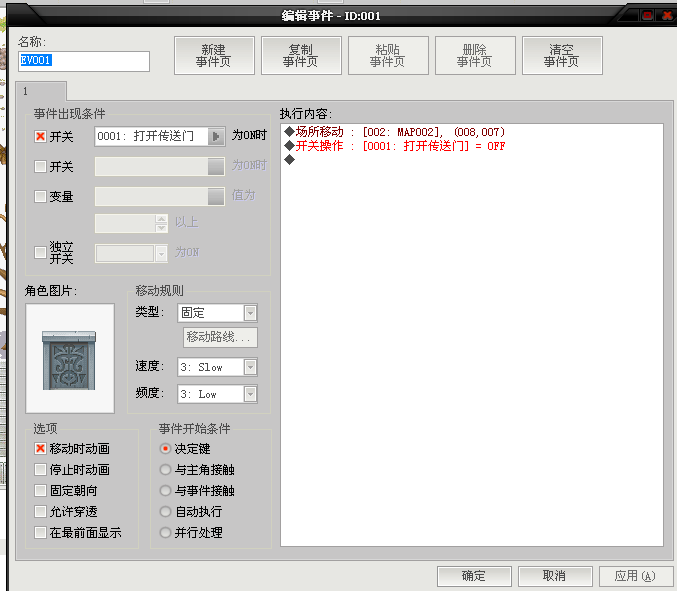
Task: Enable the 允许穿透 option
Action: pyautogui.click(x=40, y=512)
